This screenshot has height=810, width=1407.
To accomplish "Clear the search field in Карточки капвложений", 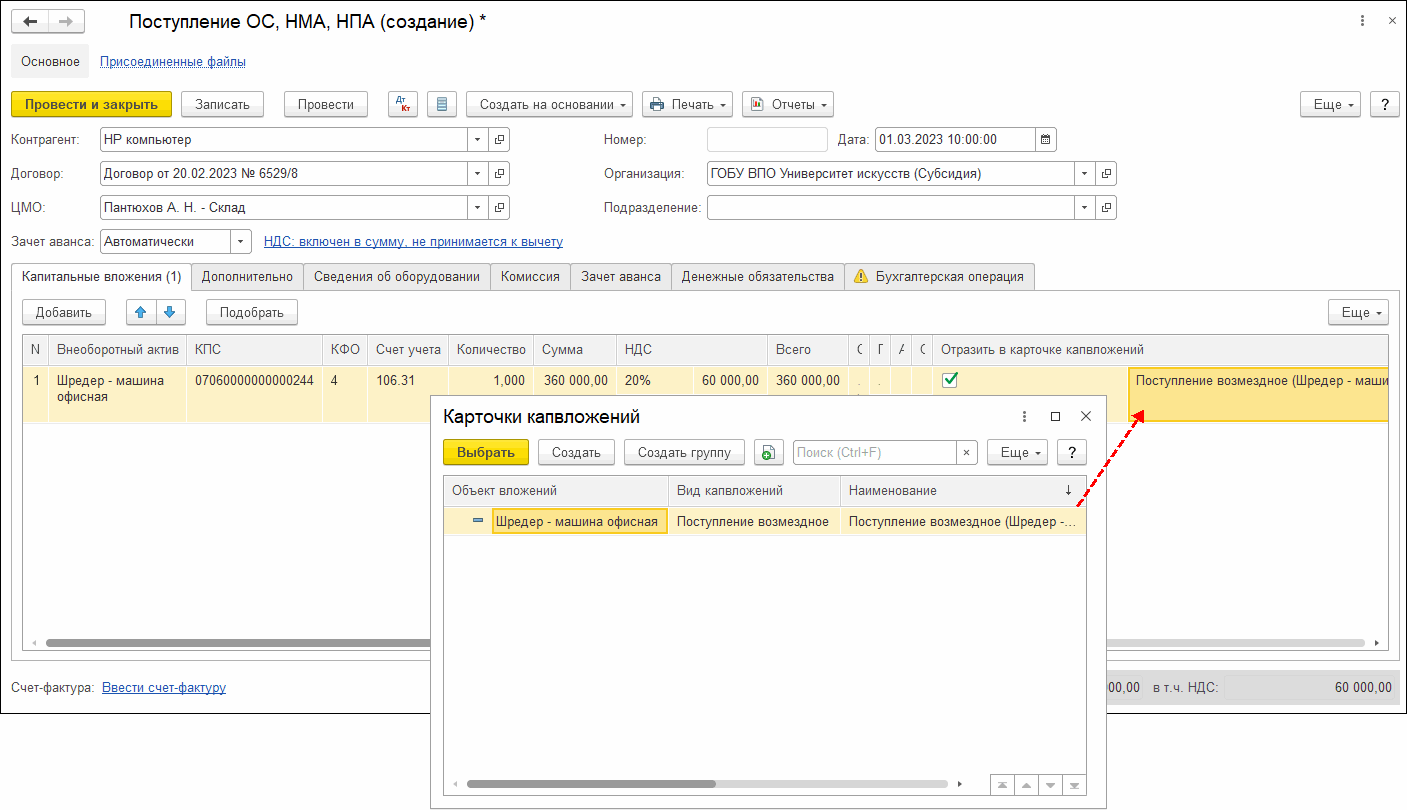I will click(x=966, y=453).
